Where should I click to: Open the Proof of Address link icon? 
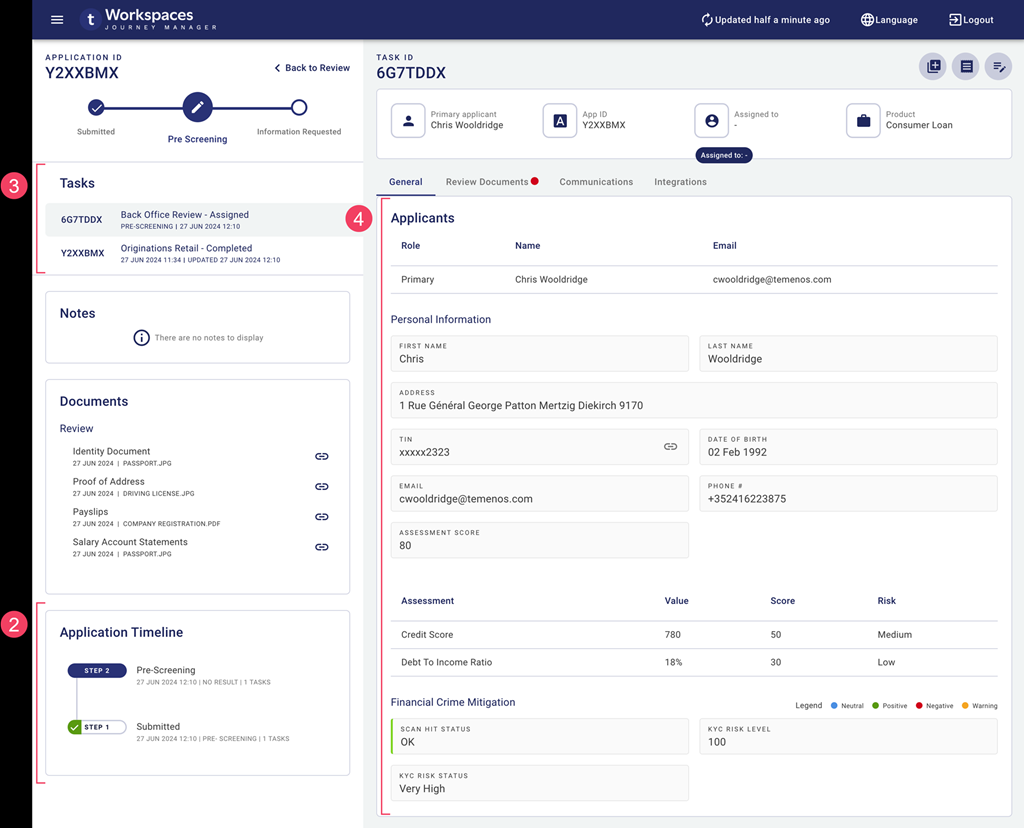pyautogui.click(x=322, y=487)
